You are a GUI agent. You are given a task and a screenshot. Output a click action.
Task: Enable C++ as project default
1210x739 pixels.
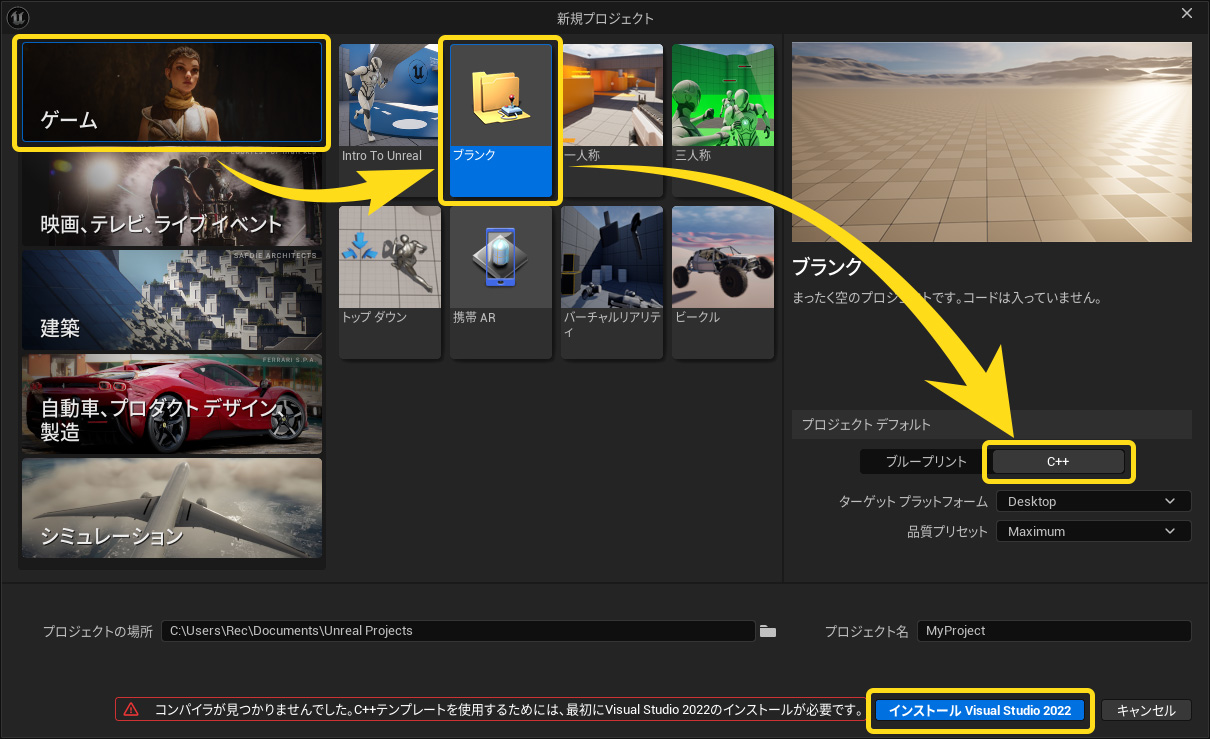pyautogui.click(x=1058, y=461)
